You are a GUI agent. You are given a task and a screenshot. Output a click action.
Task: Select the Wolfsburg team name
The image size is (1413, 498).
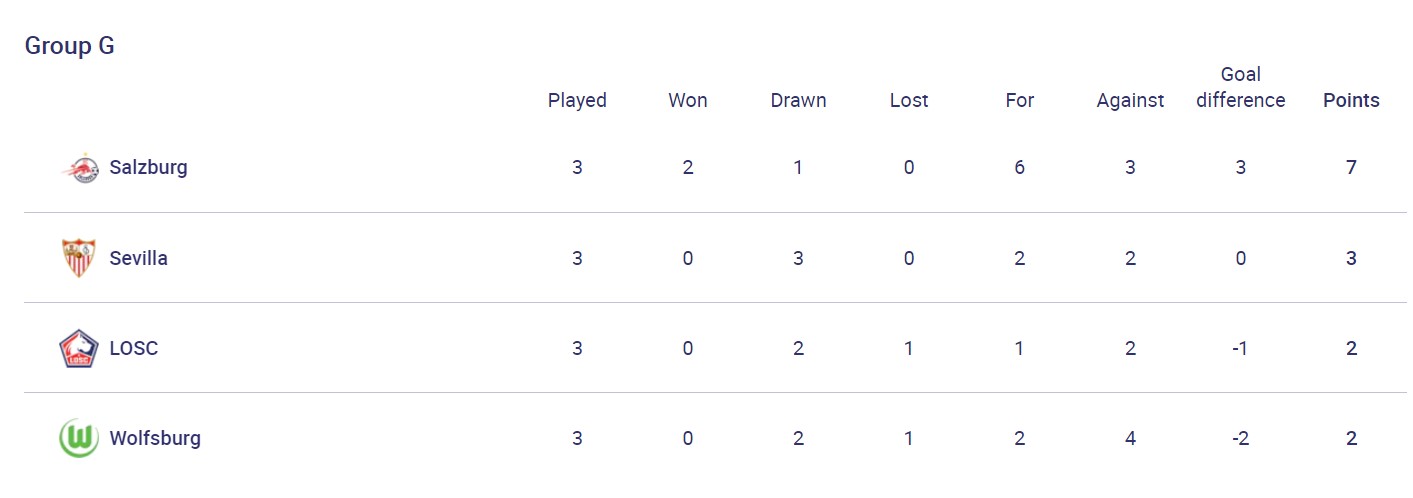coord(155,438)
